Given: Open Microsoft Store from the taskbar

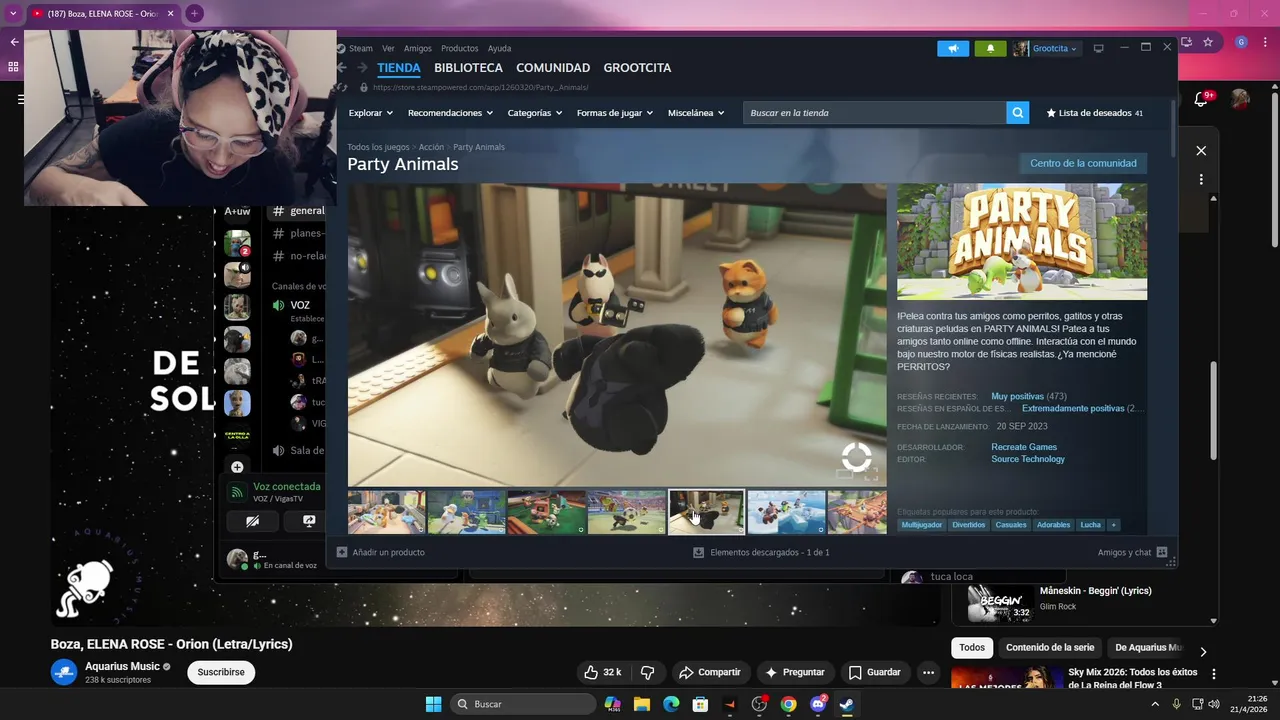Looking at the screenshot, I should point(700,704).
